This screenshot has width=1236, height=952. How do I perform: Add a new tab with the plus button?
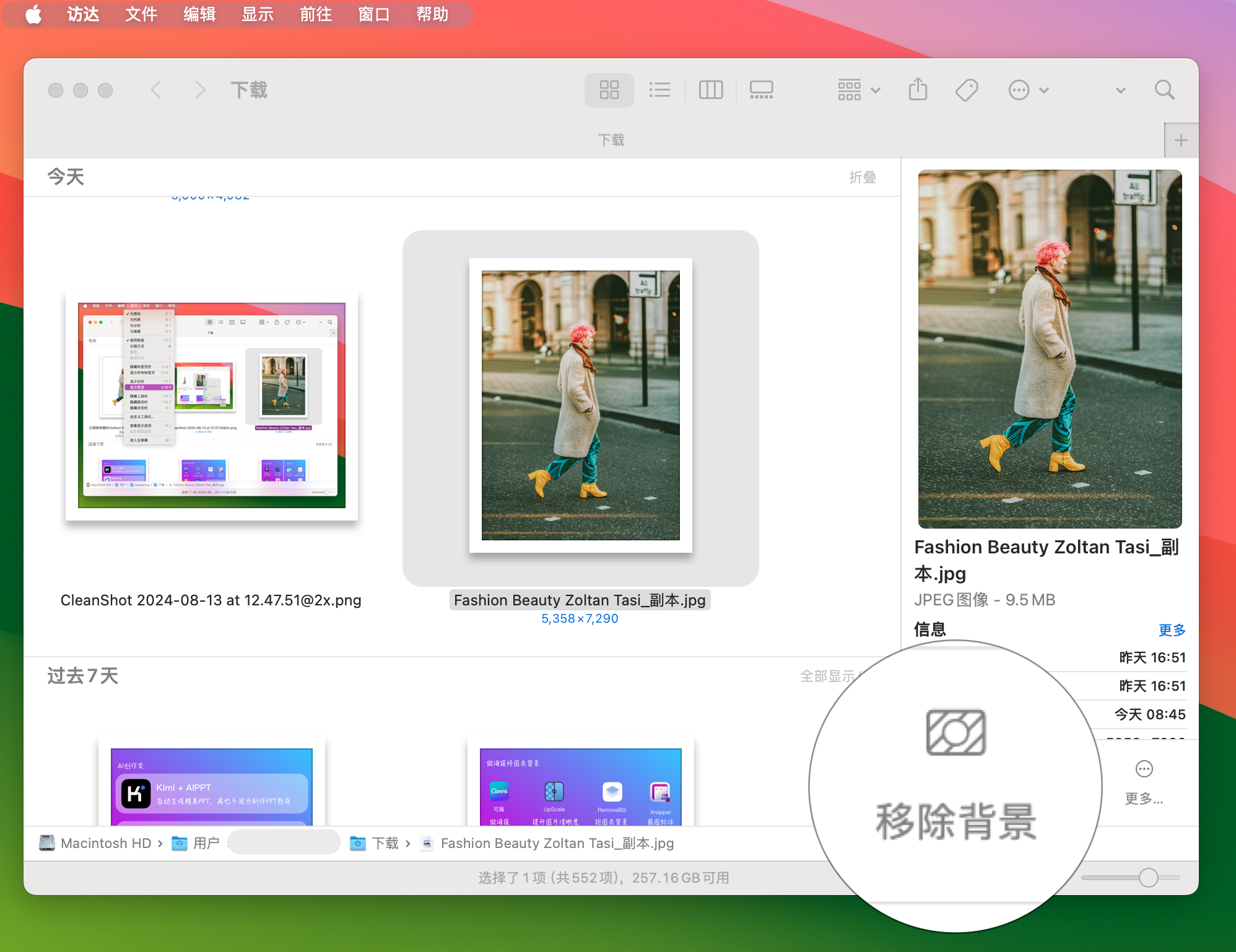pyautogui.click(x=1180, y=141)
